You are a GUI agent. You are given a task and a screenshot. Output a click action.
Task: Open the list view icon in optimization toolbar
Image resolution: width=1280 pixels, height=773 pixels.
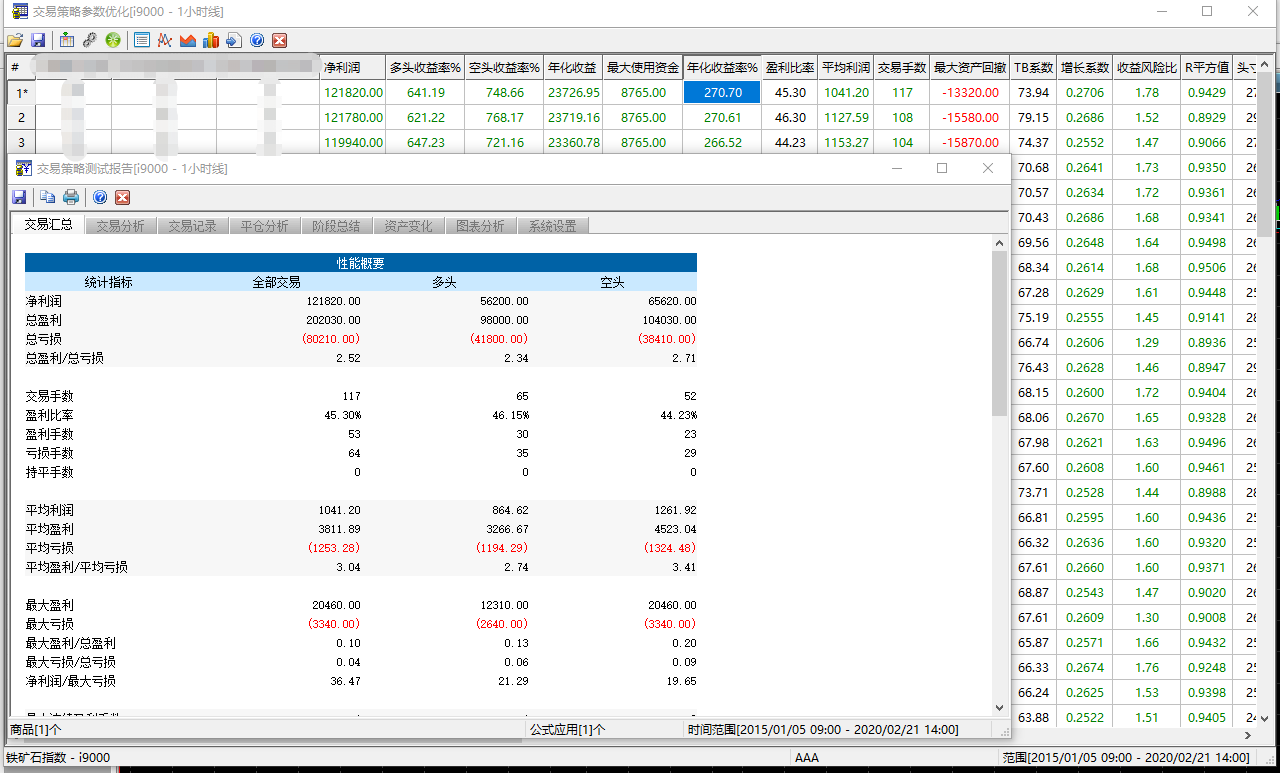point(142,41)
